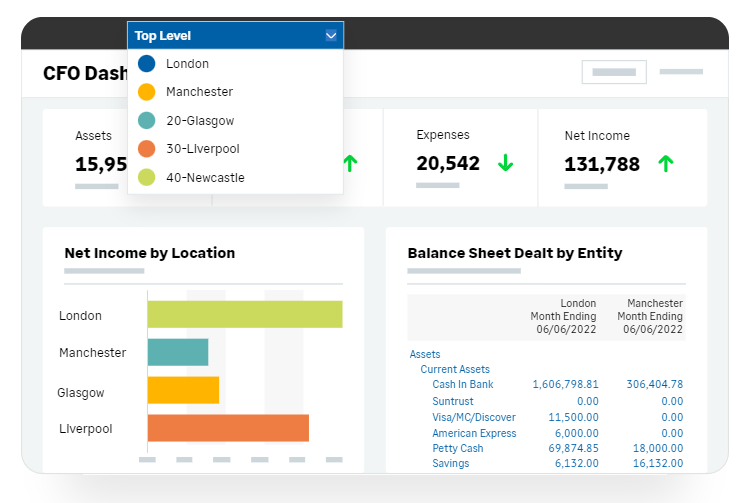
Task: Expand the Assets row in balance sheet
Action: click(x=425, y=354)
